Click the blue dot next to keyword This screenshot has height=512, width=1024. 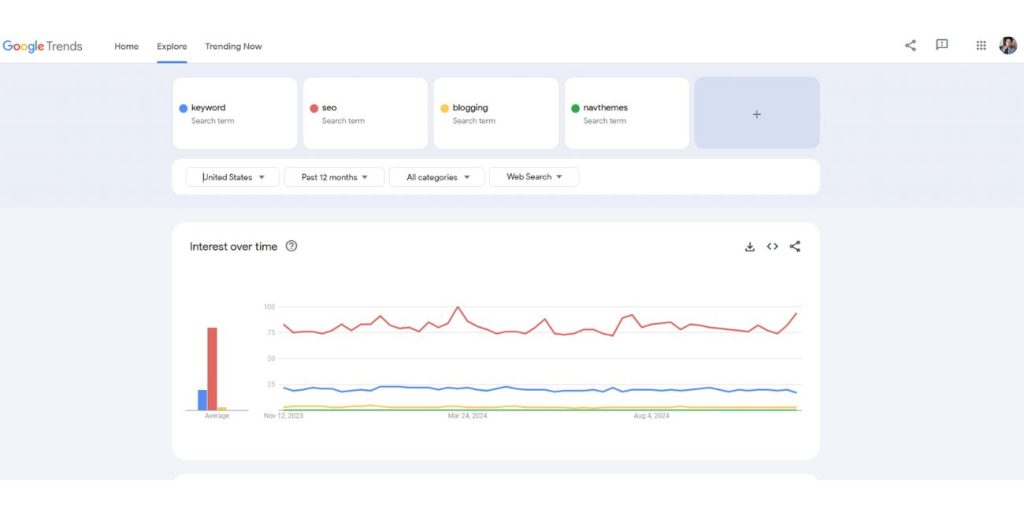coord(184,108)
